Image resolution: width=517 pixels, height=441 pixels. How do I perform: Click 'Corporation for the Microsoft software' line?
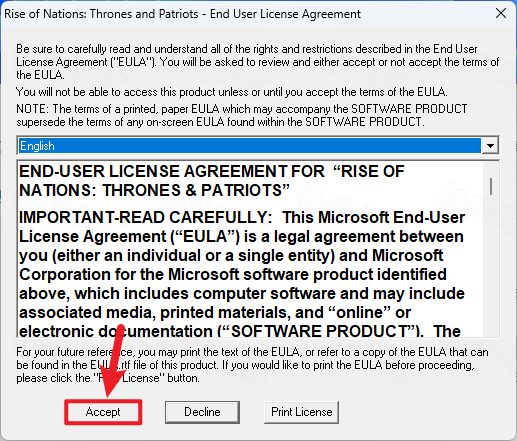coord(233,274)
